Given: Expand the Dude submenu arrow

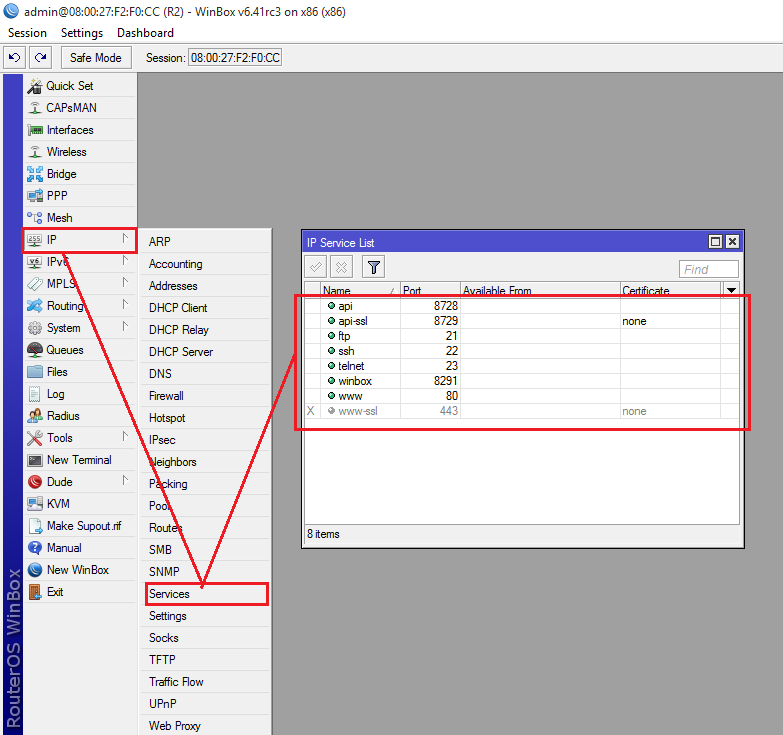Looking at the screenshot, I should [x=125, y=481].
